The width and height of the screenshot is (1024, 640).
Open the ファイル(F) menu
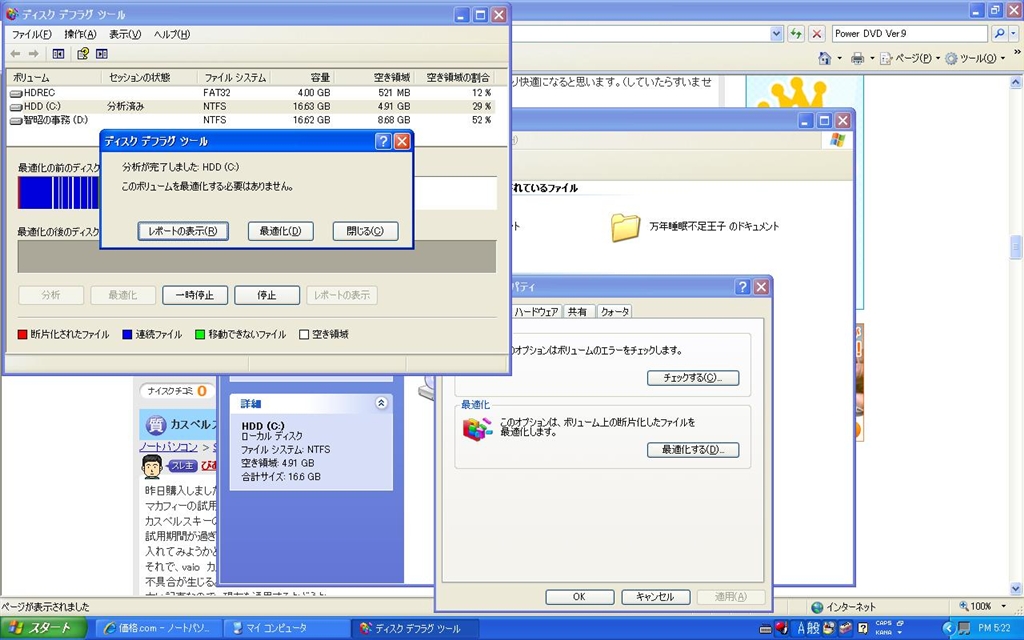[31, 35]
